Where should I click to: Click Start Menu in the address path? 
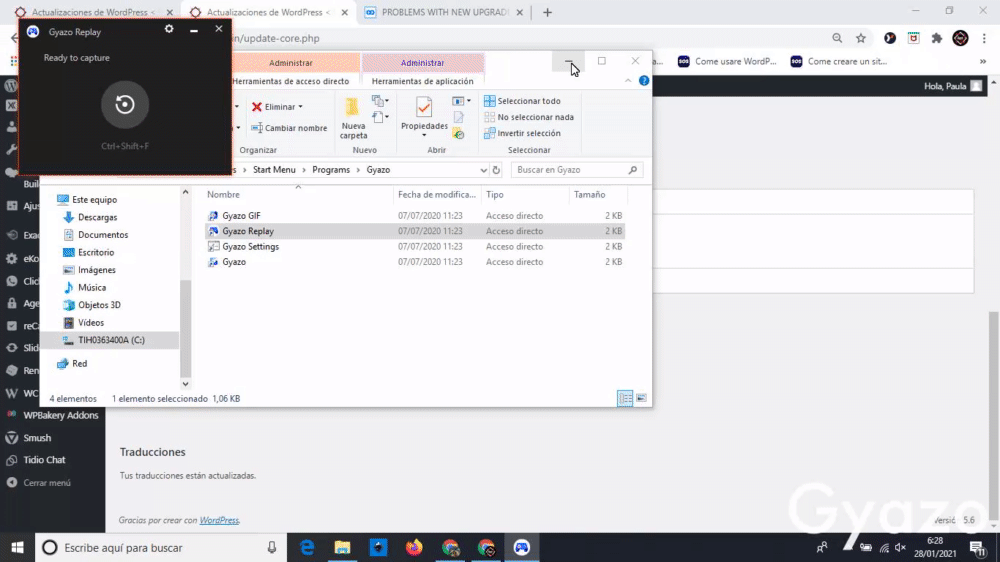coord(274,170)
